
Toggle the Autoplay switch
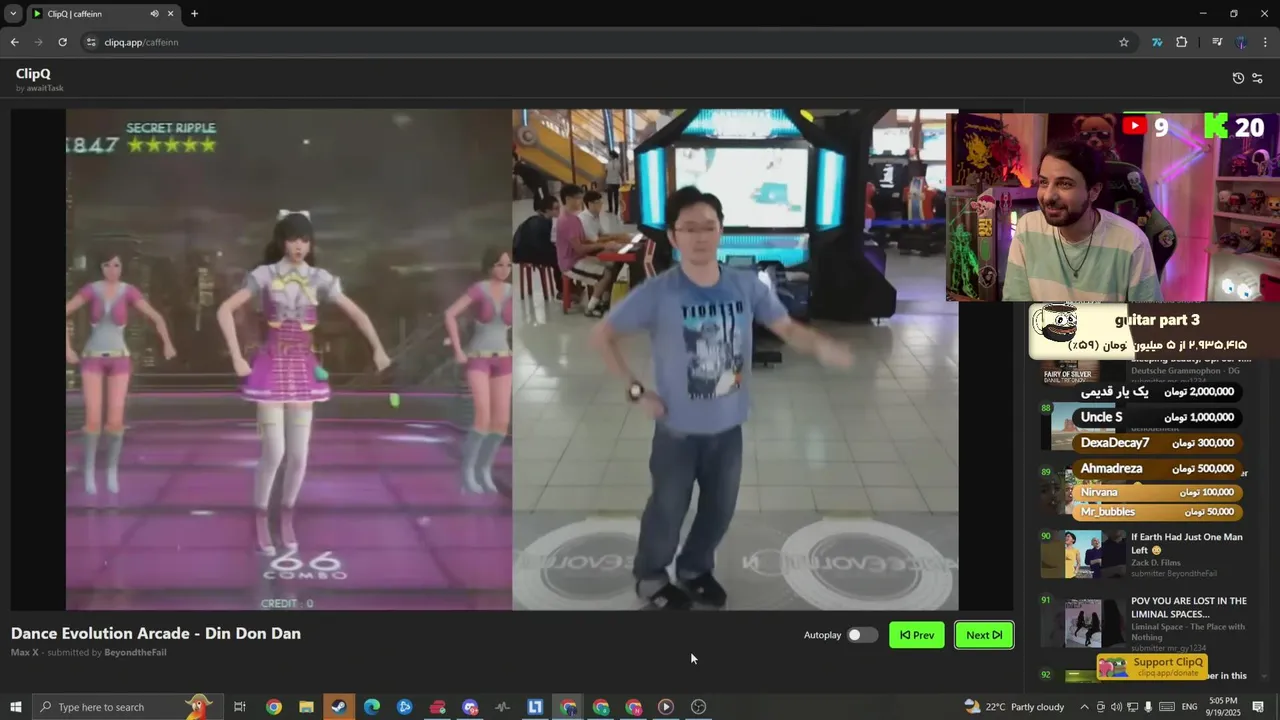point(862,635)
